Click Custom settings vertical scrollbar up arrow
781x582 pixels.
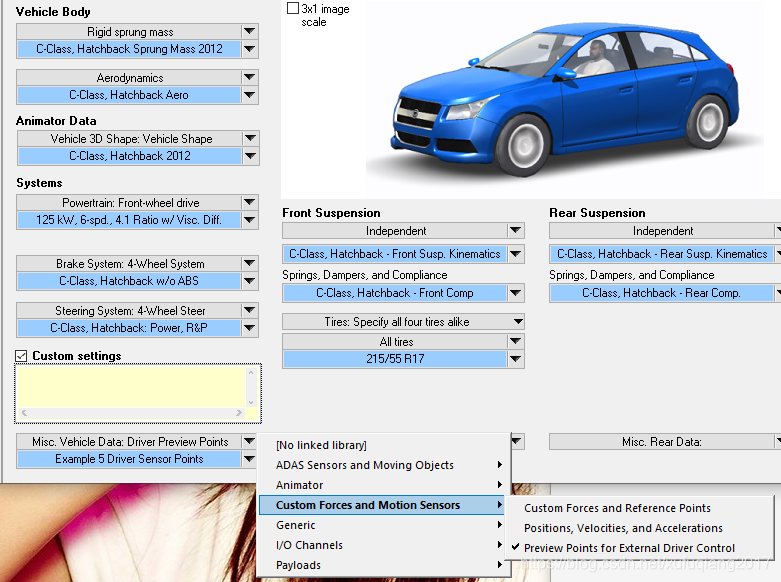point(251,372)
